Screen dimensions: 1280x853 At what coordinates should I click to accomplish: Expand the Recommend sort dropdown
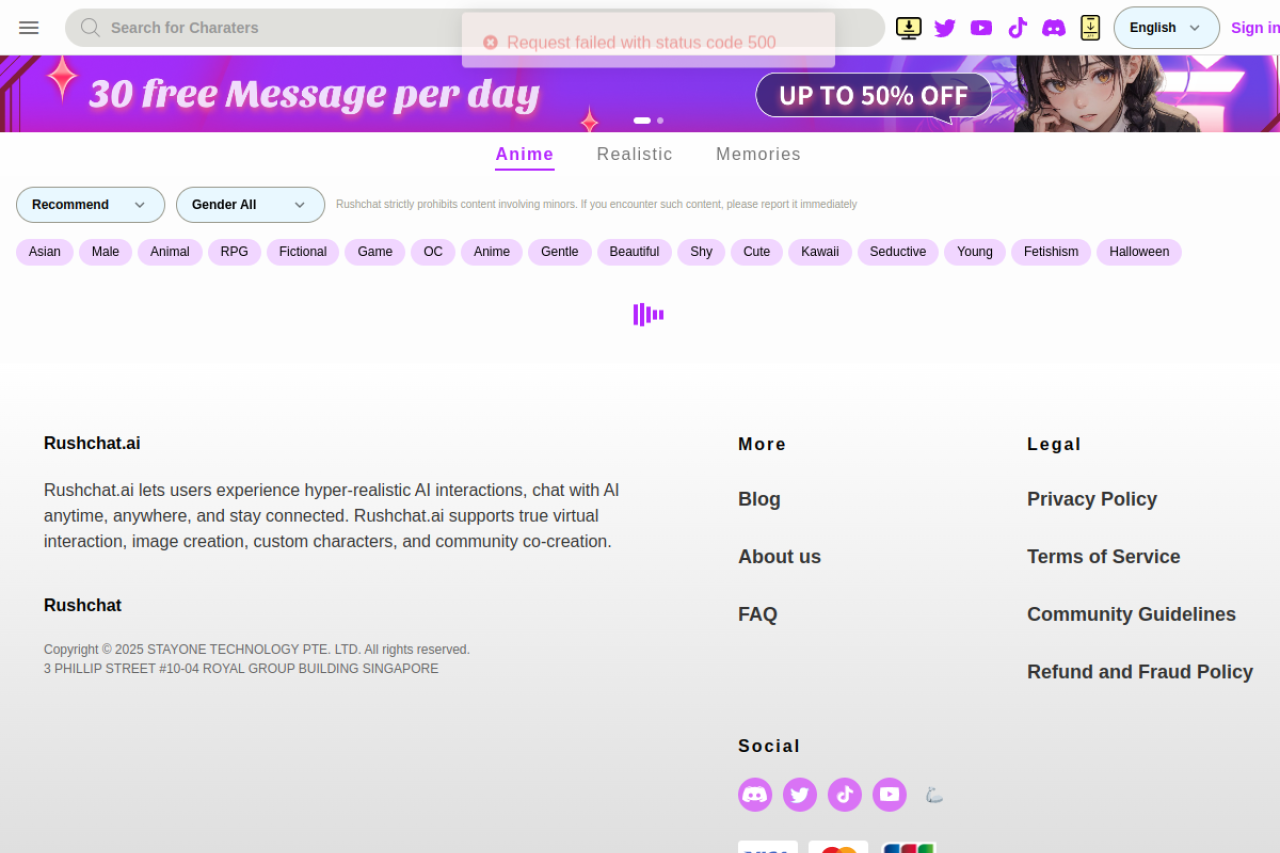(x=90, y=205)
